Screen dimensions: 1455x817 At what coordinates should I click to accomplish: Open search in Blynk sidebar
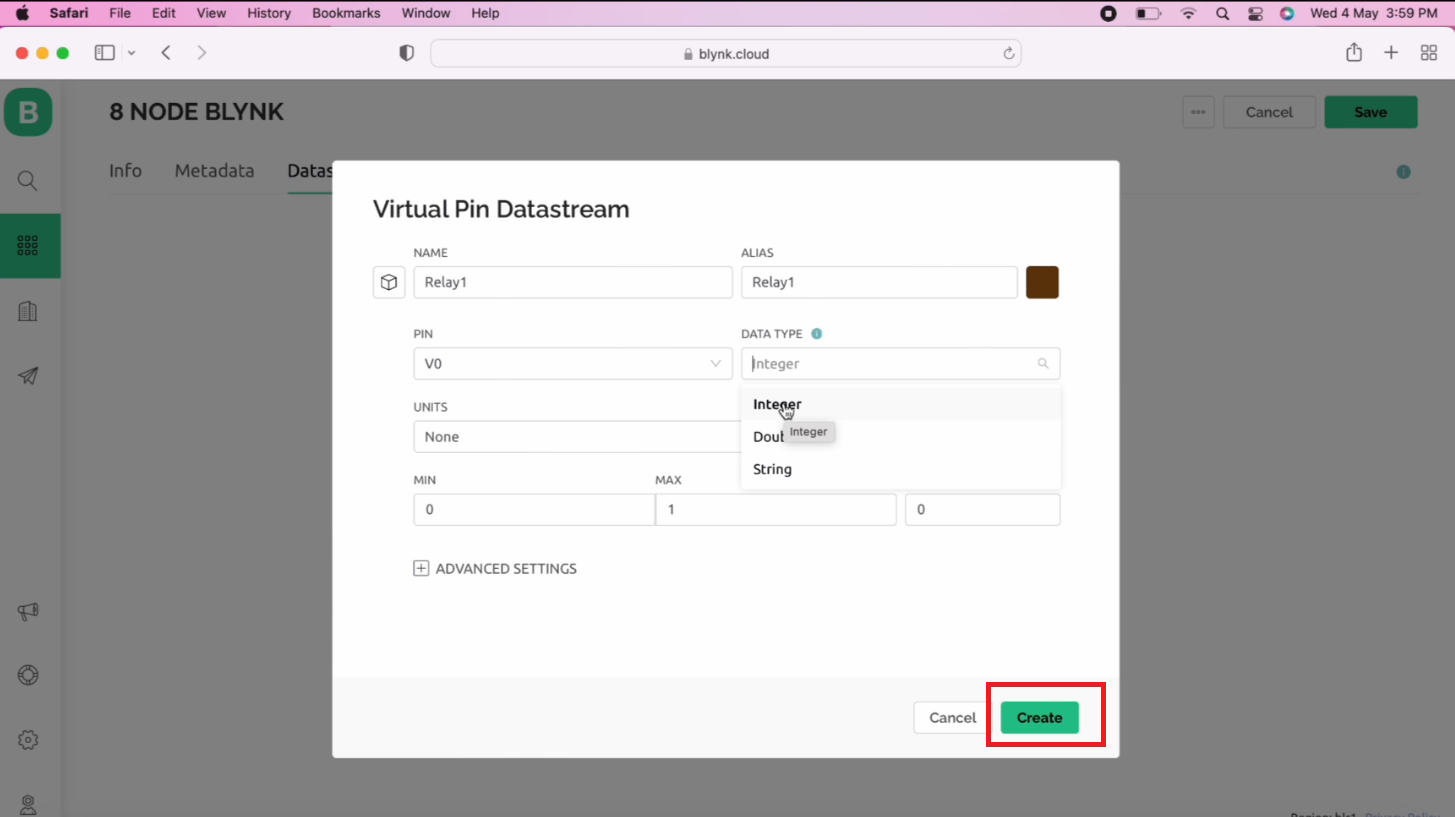click(x=28, y=181)
